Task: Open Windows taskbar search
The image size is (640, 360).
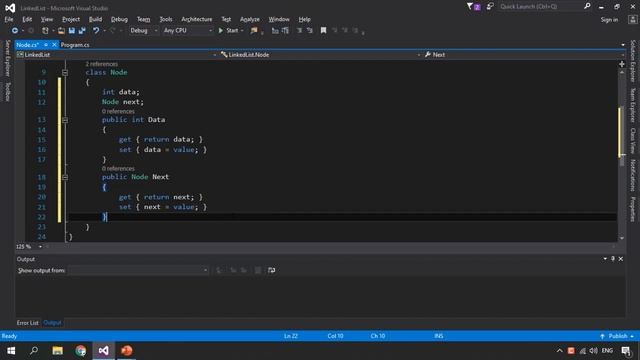Action: pos(34,351)
